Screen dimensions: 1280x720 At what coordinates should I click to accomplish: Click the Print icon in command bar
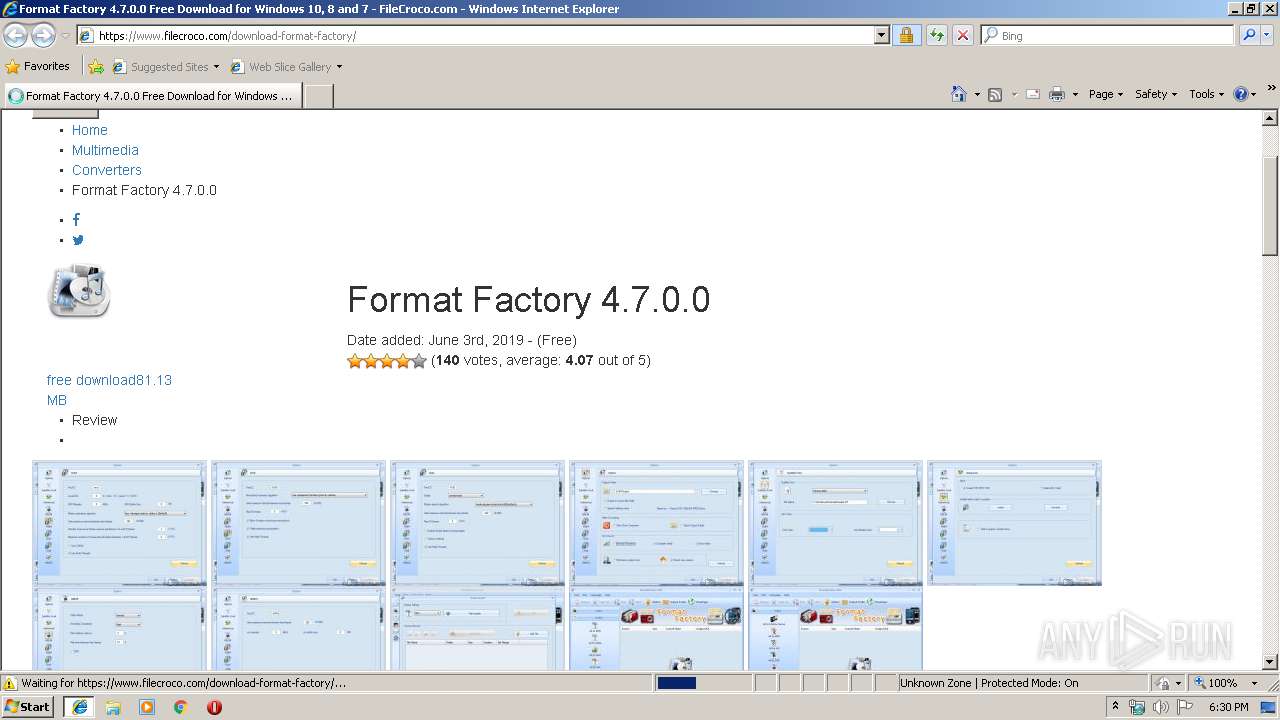1057,94
